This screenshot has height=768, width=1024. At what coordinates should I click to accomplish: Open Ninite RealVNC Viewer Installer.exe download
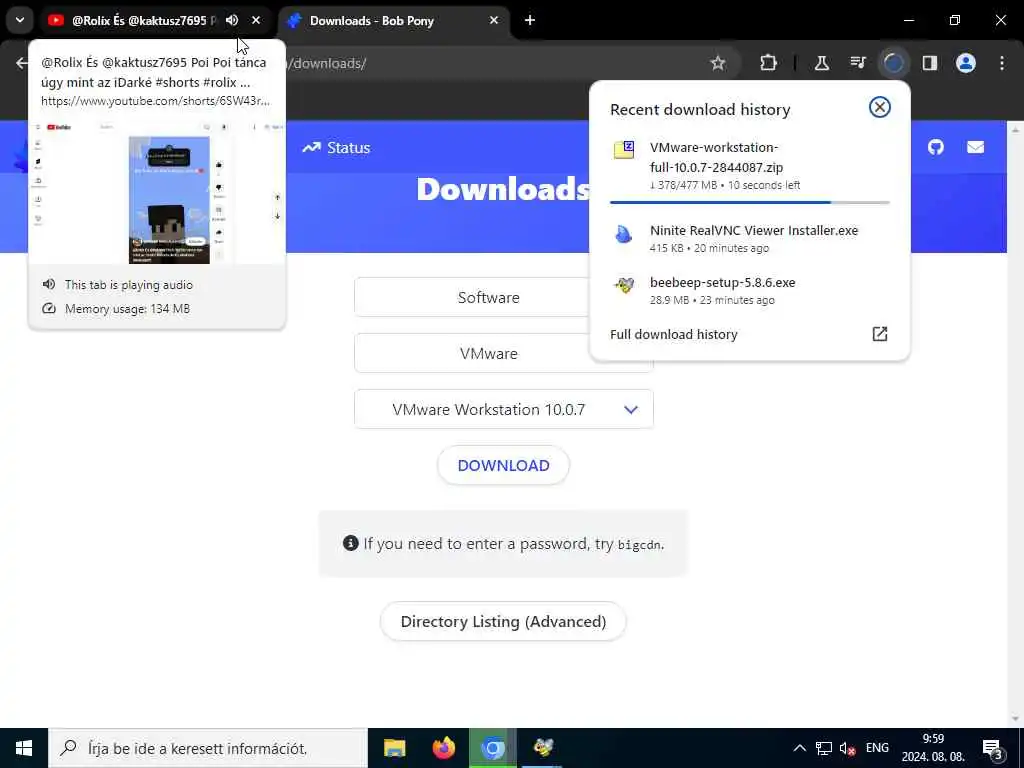749,238
